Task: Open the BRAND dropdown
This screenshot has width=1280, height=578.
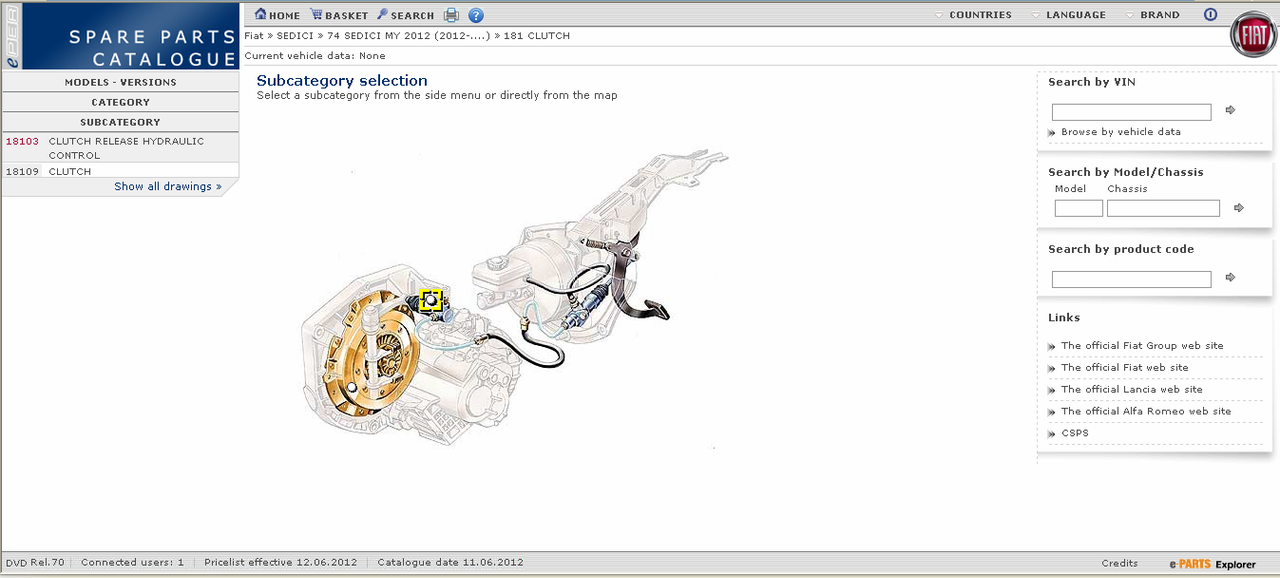Action: click(x=1152, y=15)
